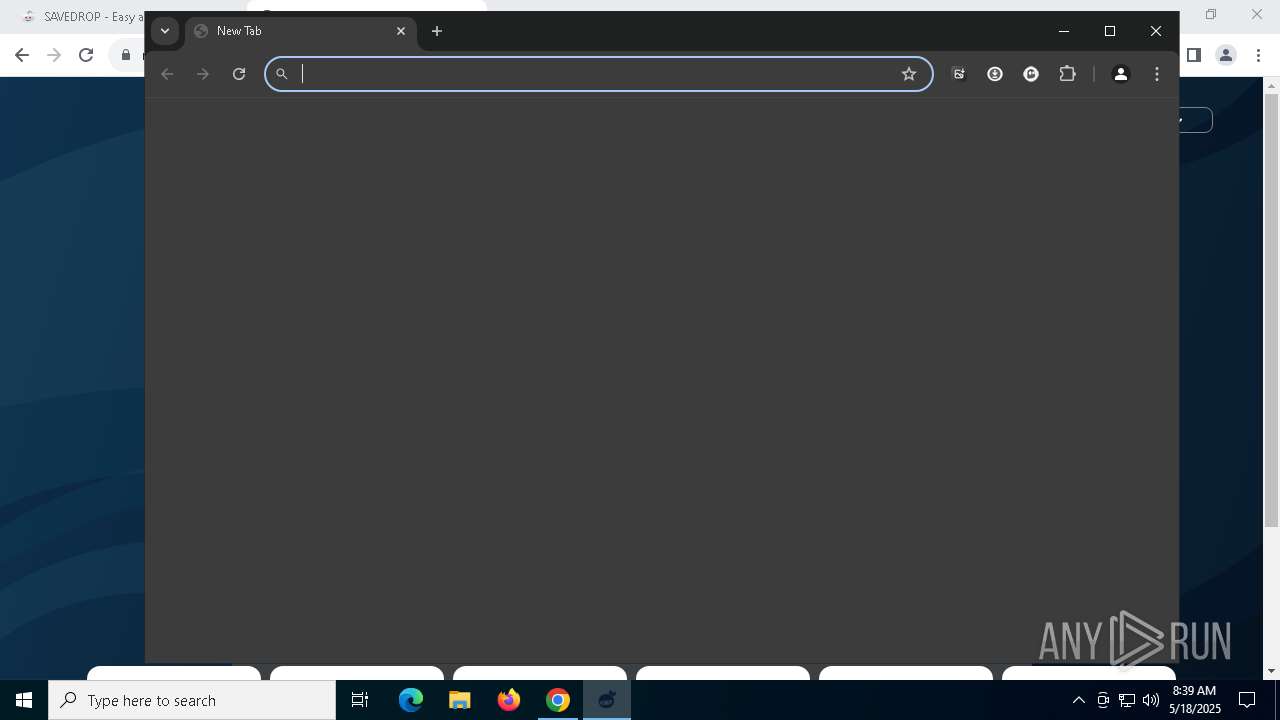Open the notification center icon
1280x720 pixels.
[x=1247, y=700]
